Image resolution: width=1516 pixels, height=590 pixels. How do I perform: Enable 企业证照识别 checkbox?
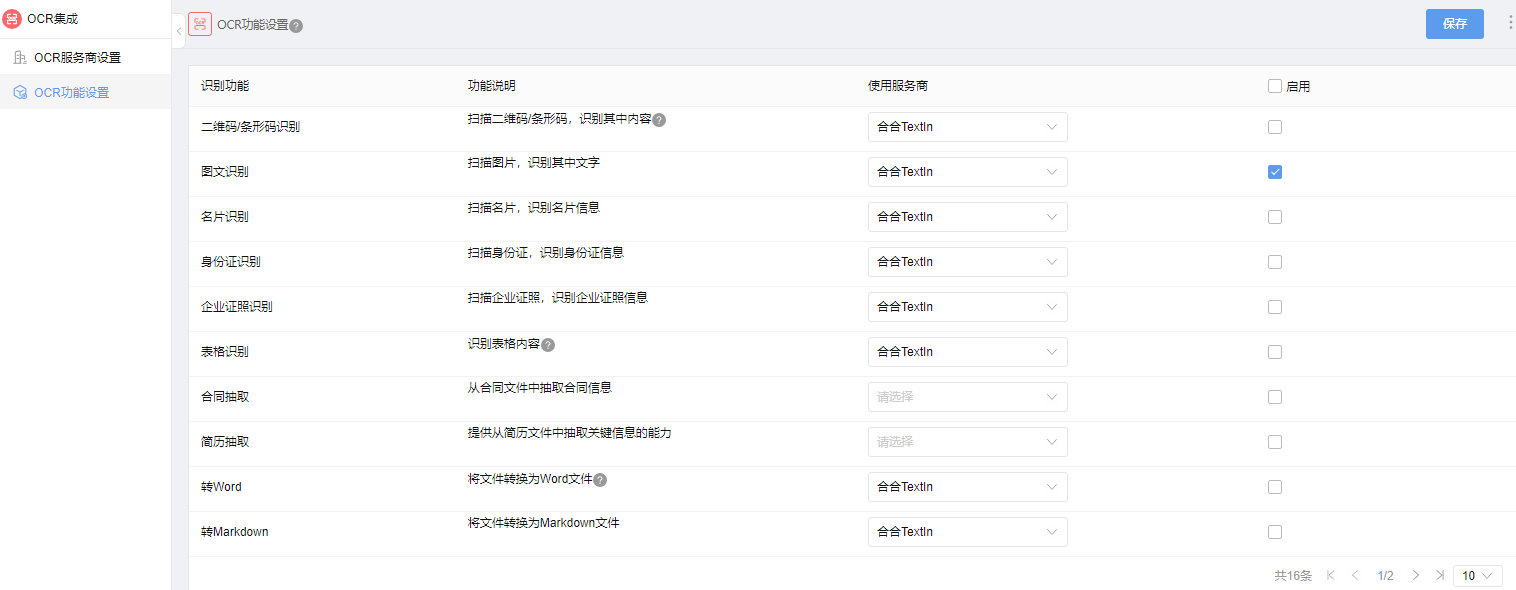1275,307
